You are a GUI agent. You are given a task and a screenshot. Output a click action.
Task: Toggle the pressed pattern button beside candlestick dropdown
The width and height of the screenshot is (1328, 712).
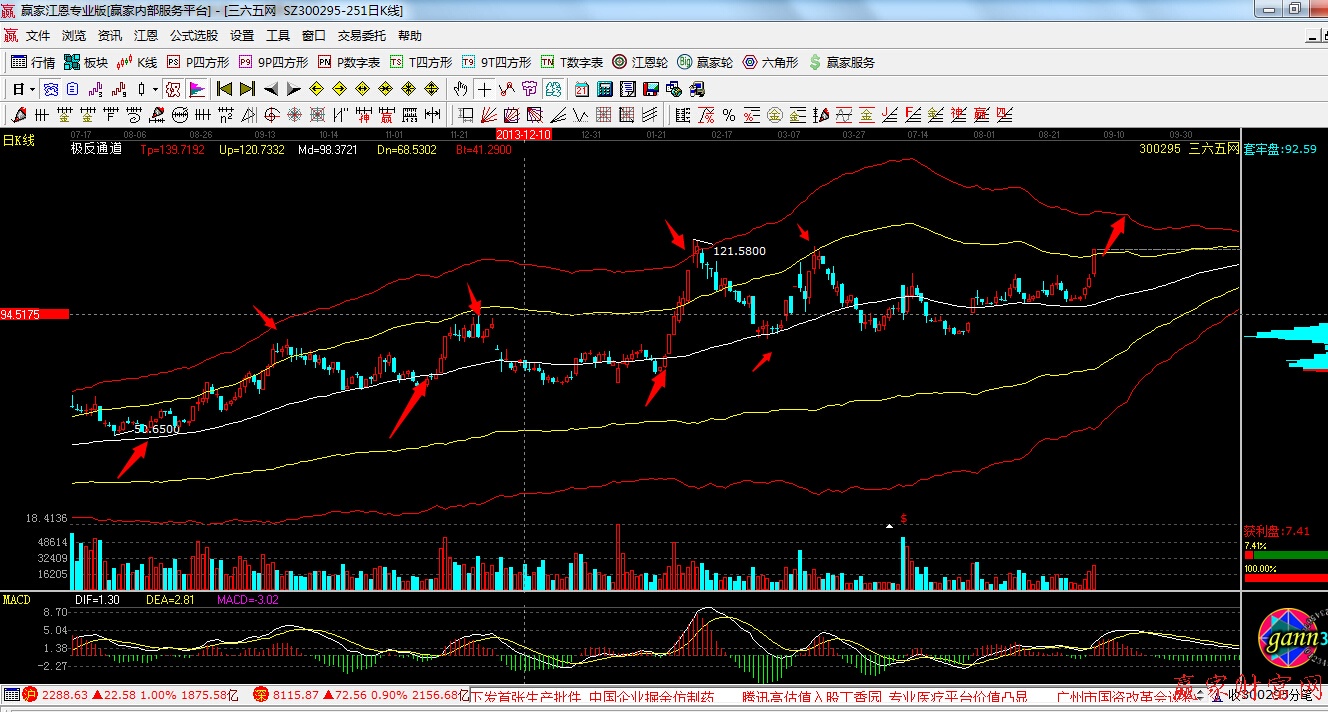[174, 89]
